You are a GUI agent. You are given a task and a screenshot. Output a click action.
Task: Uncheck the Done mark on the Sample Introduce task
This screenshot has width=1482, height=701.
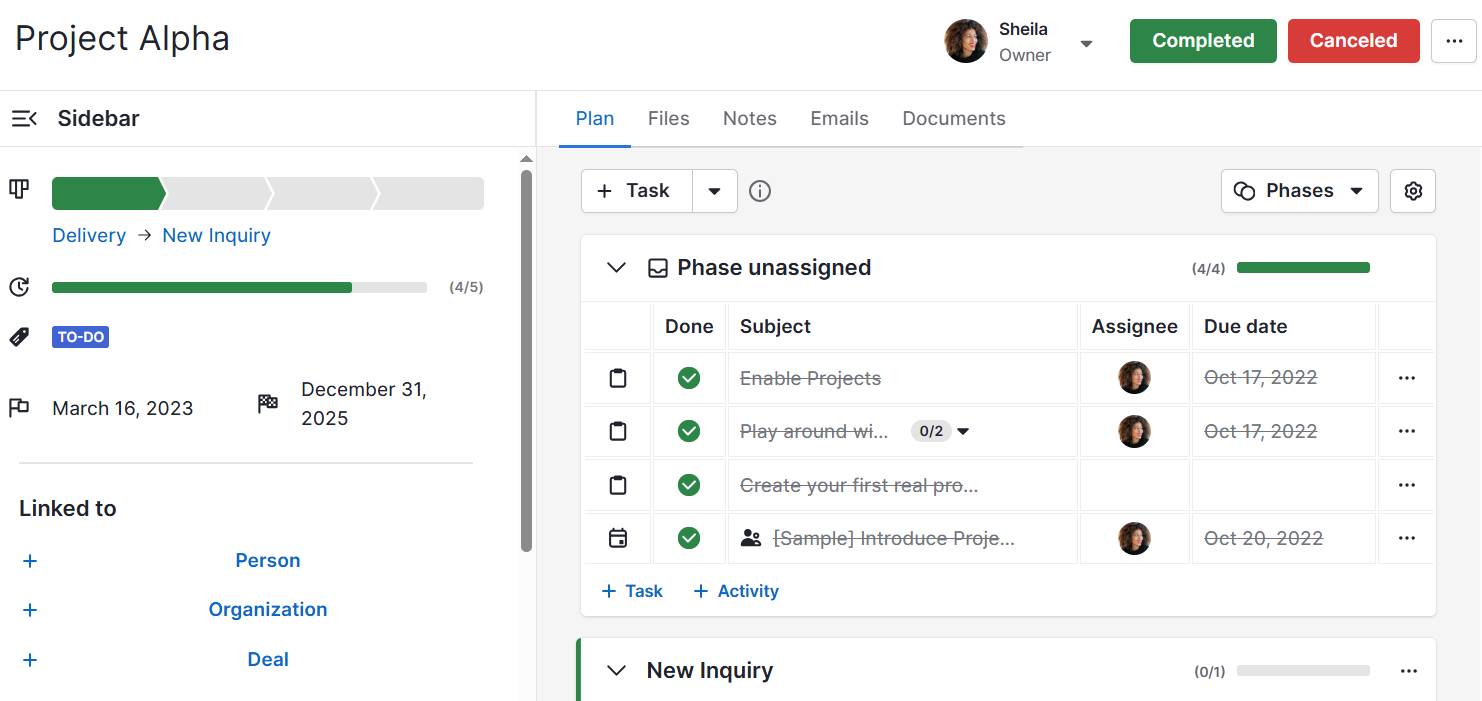(689, 537)
